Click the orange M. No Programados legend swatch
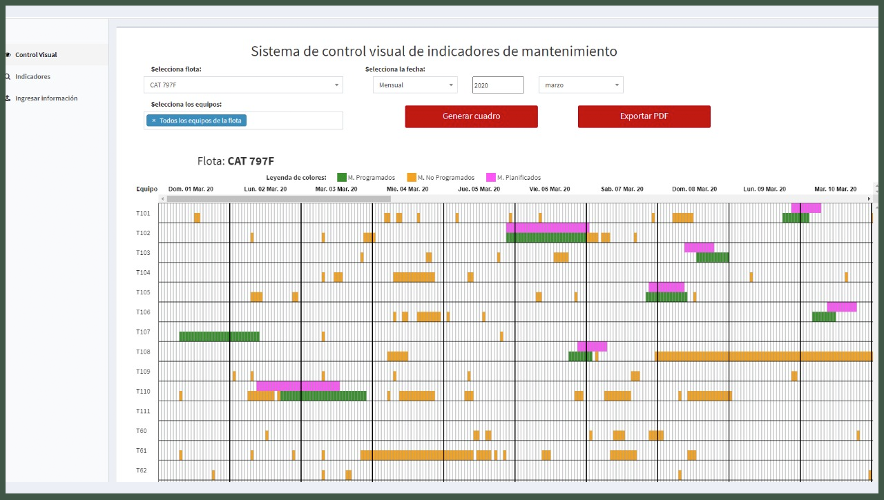 click(x=411, y=177)
